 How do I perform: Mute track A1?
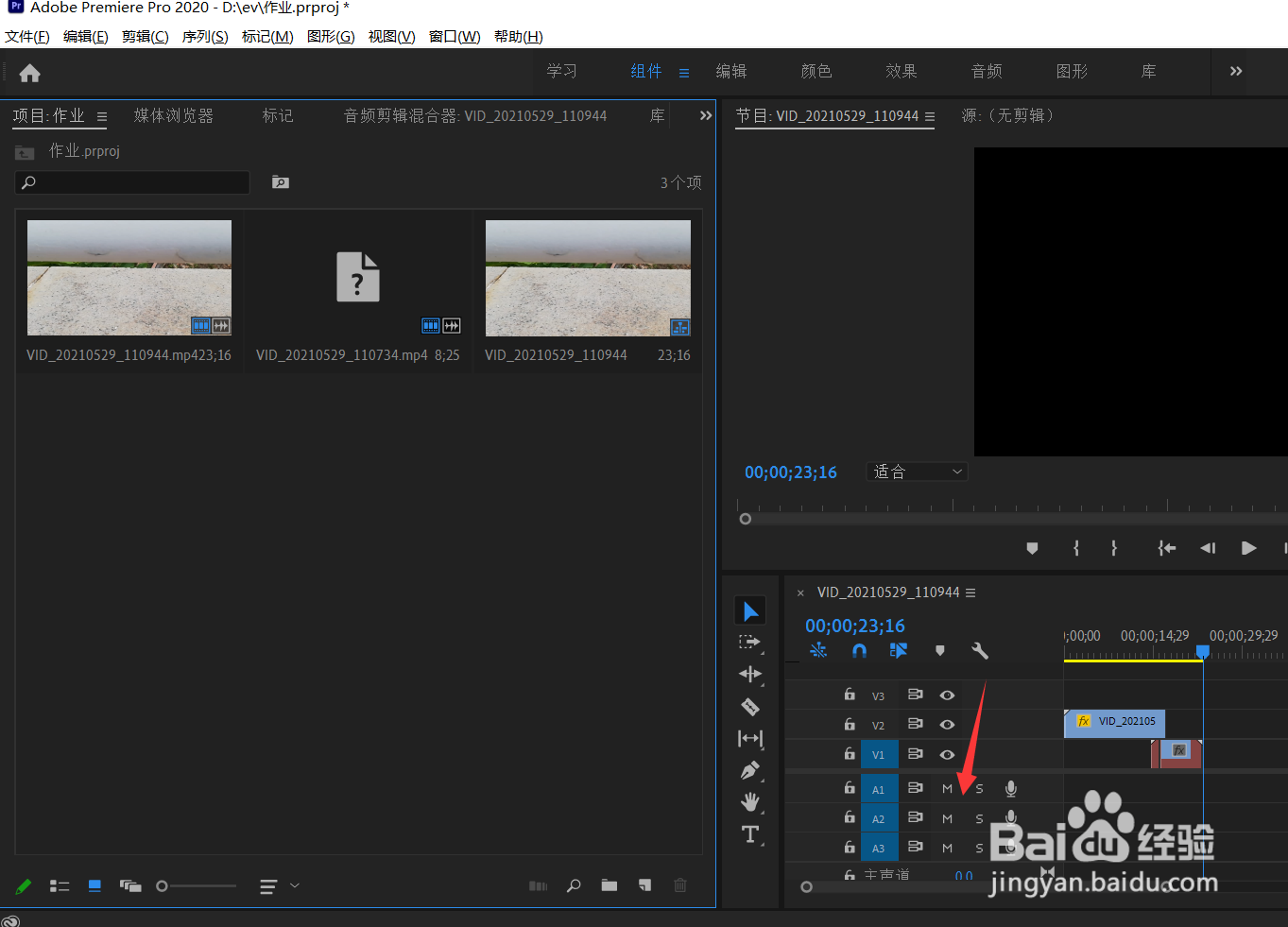tap(947, 789)
